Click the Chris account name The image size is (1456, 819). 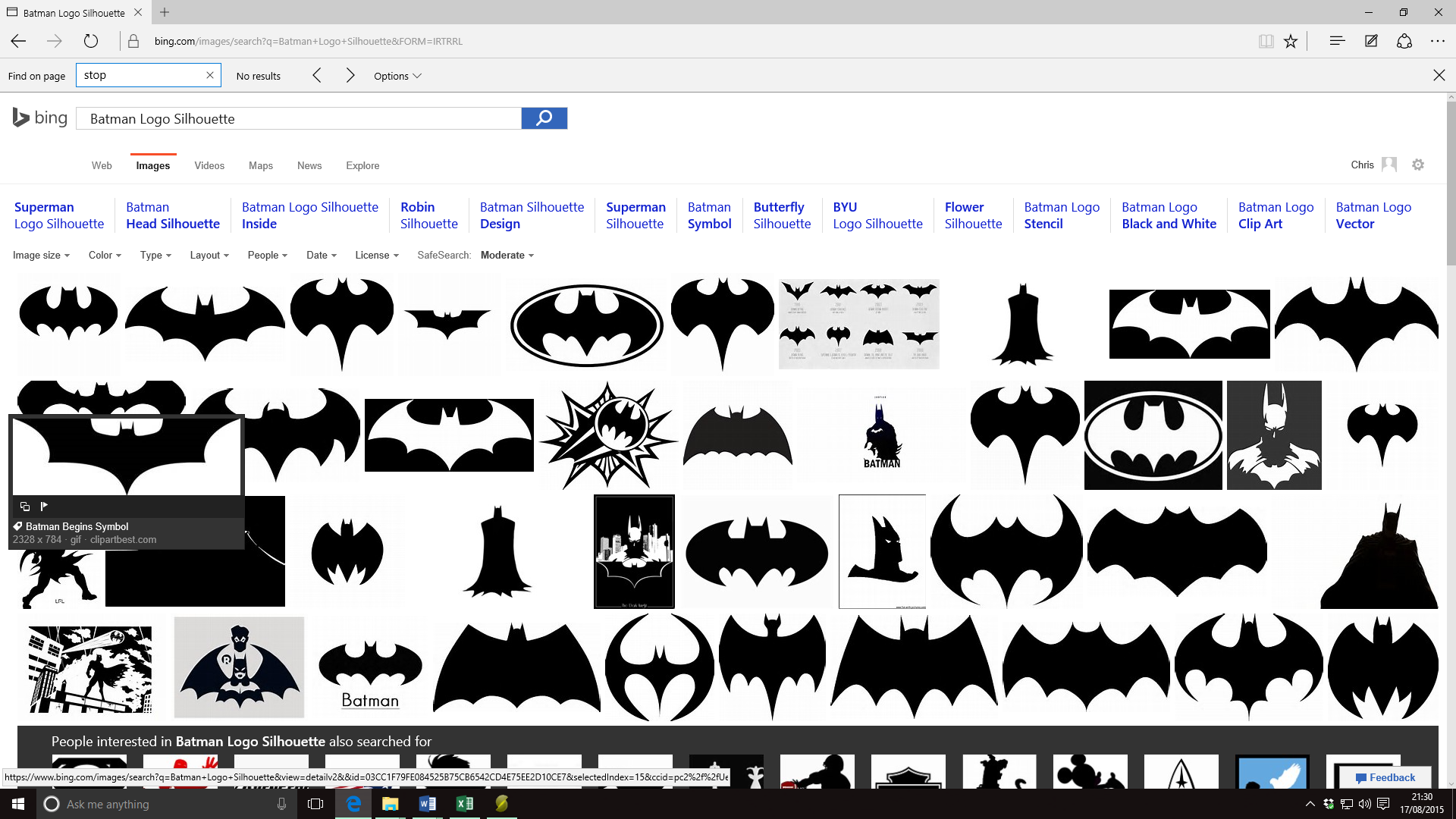(x=1362, y=165)
